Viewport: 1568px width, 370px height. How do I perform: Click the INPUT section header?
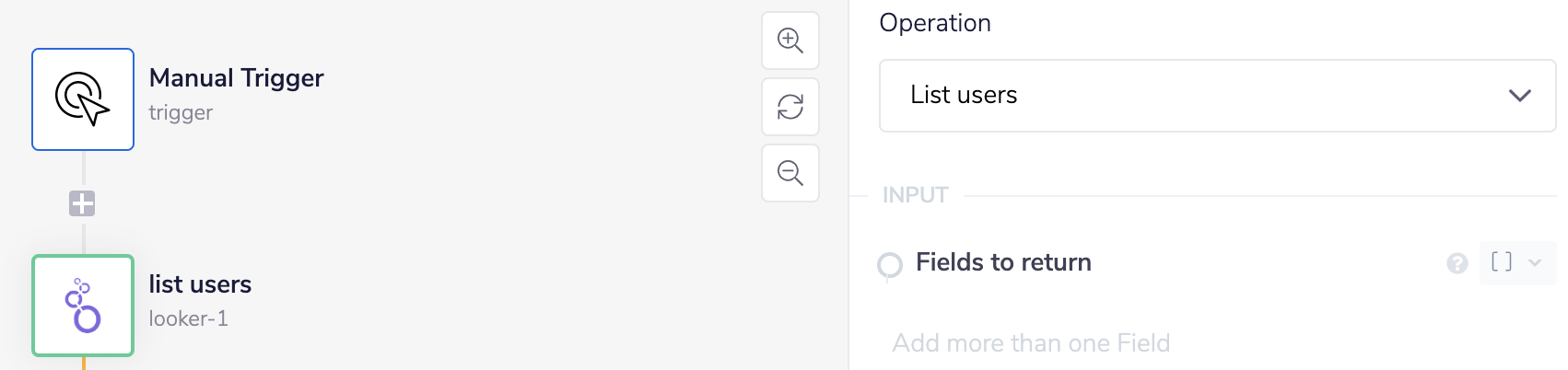point(915,195)
